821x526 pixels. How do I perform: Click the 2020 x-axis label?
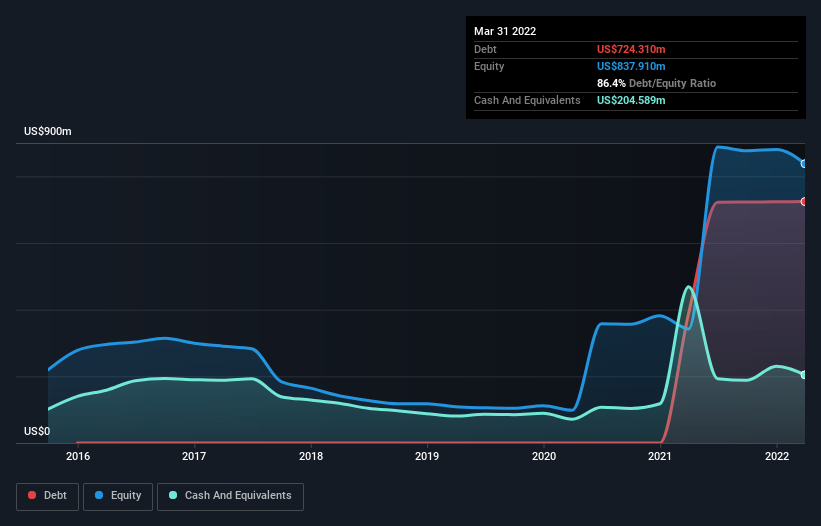pos(544,456)
